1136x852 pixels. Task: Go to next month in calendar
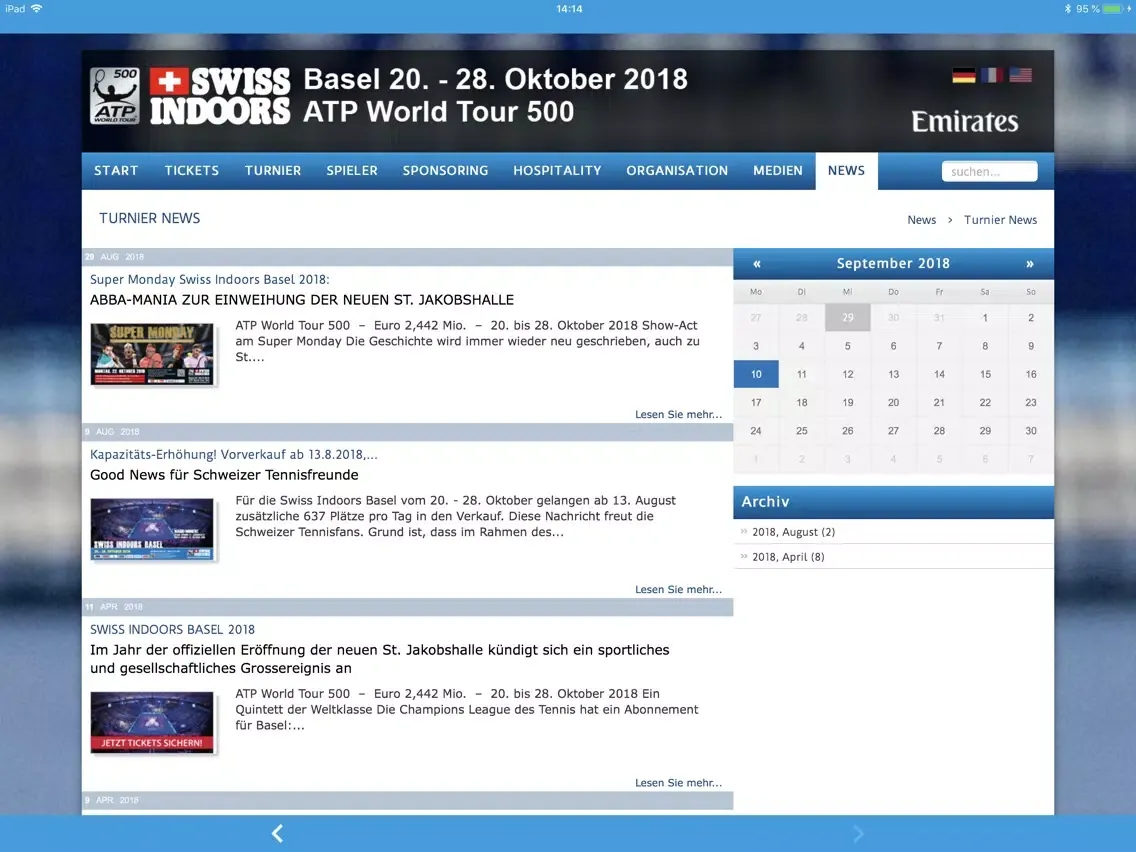[1030, 264]
